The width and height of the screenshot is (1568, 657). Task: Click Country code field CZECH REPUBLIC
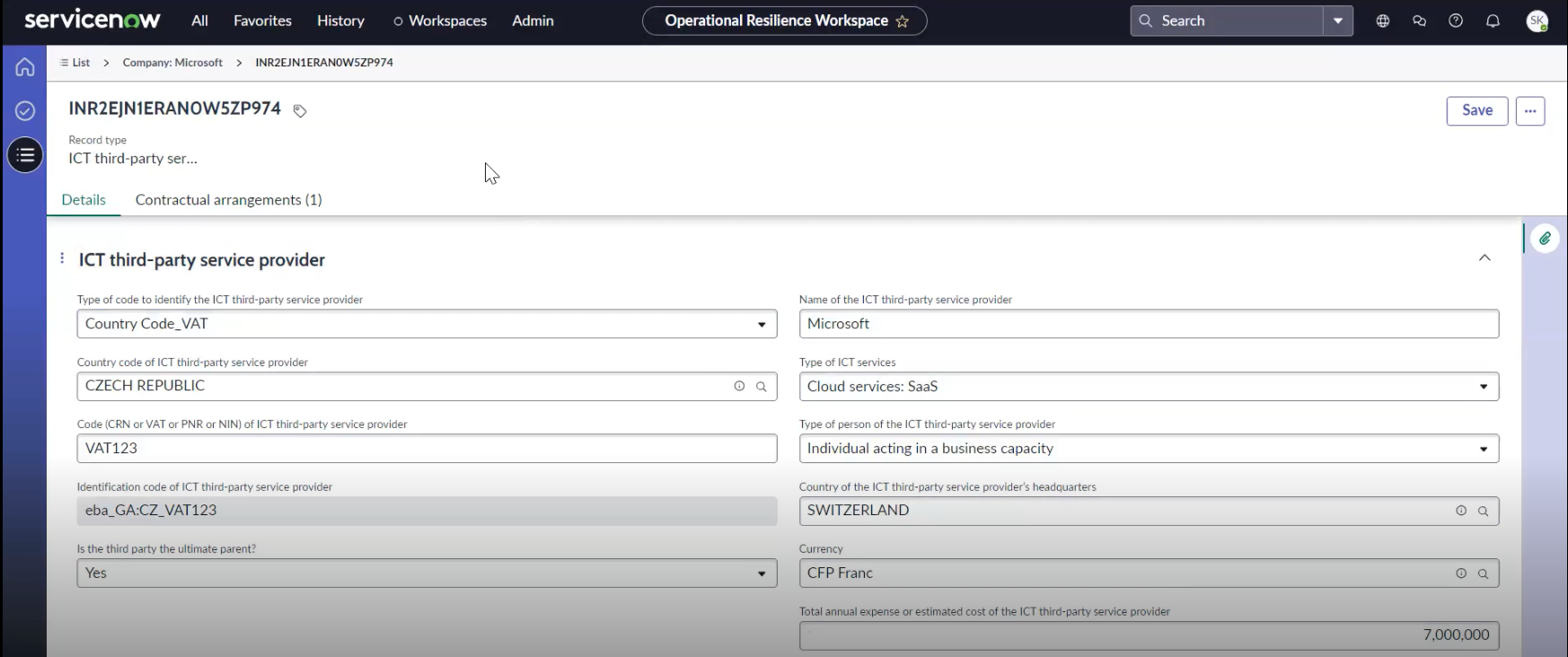pos(427,386)
